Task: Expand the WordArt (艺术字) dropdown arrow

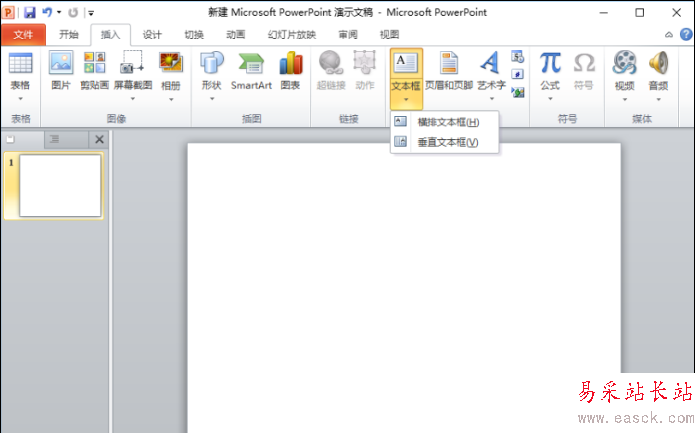Action: pyautogui.click(x=492, y=99)
